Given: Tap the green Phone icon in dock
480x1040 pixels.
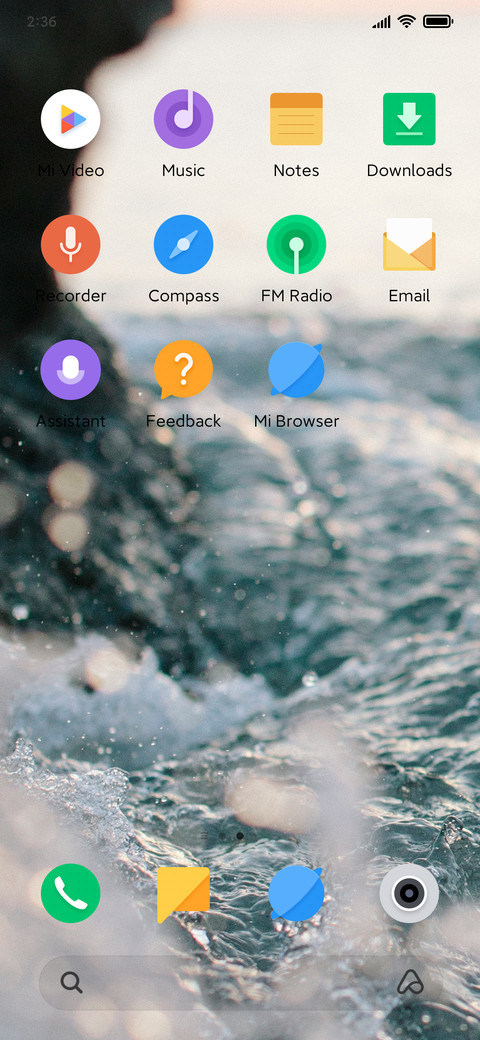Looking at the screenshot, I should click(x=70, y=893).
